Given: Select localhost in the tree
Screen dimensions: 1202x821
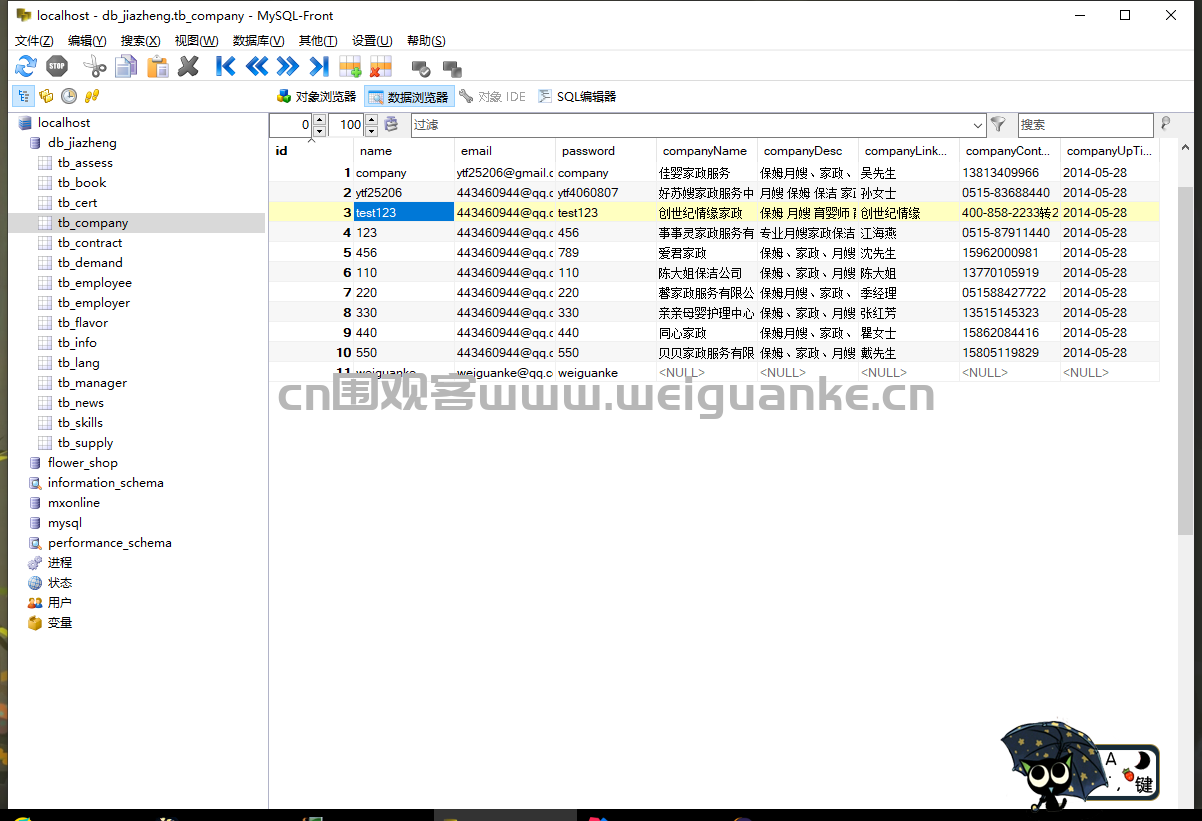Looking at the screenshot, I should [64, 123].
